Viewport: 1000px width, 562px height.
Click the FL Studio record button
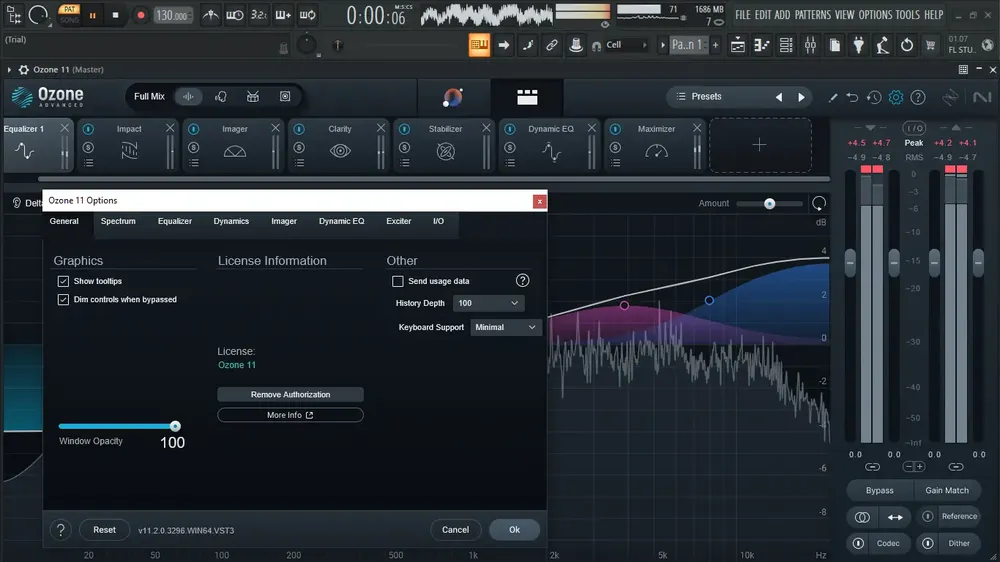point(141,15)
